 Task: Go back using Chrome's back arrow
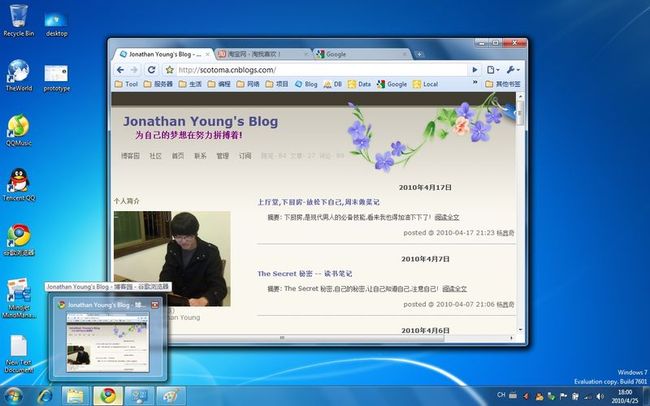click(x=120, y=70)
